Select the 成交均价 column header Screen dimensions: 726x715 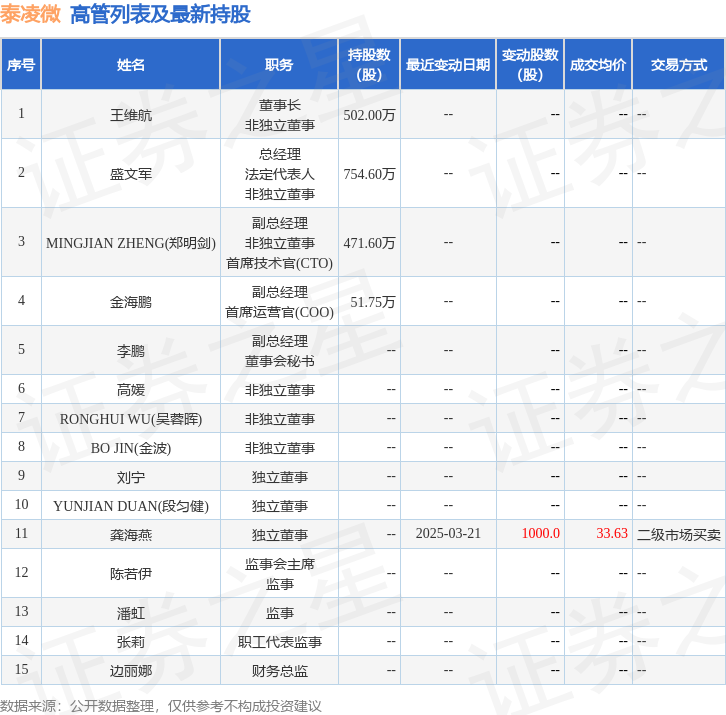click(x=598, y=64)
